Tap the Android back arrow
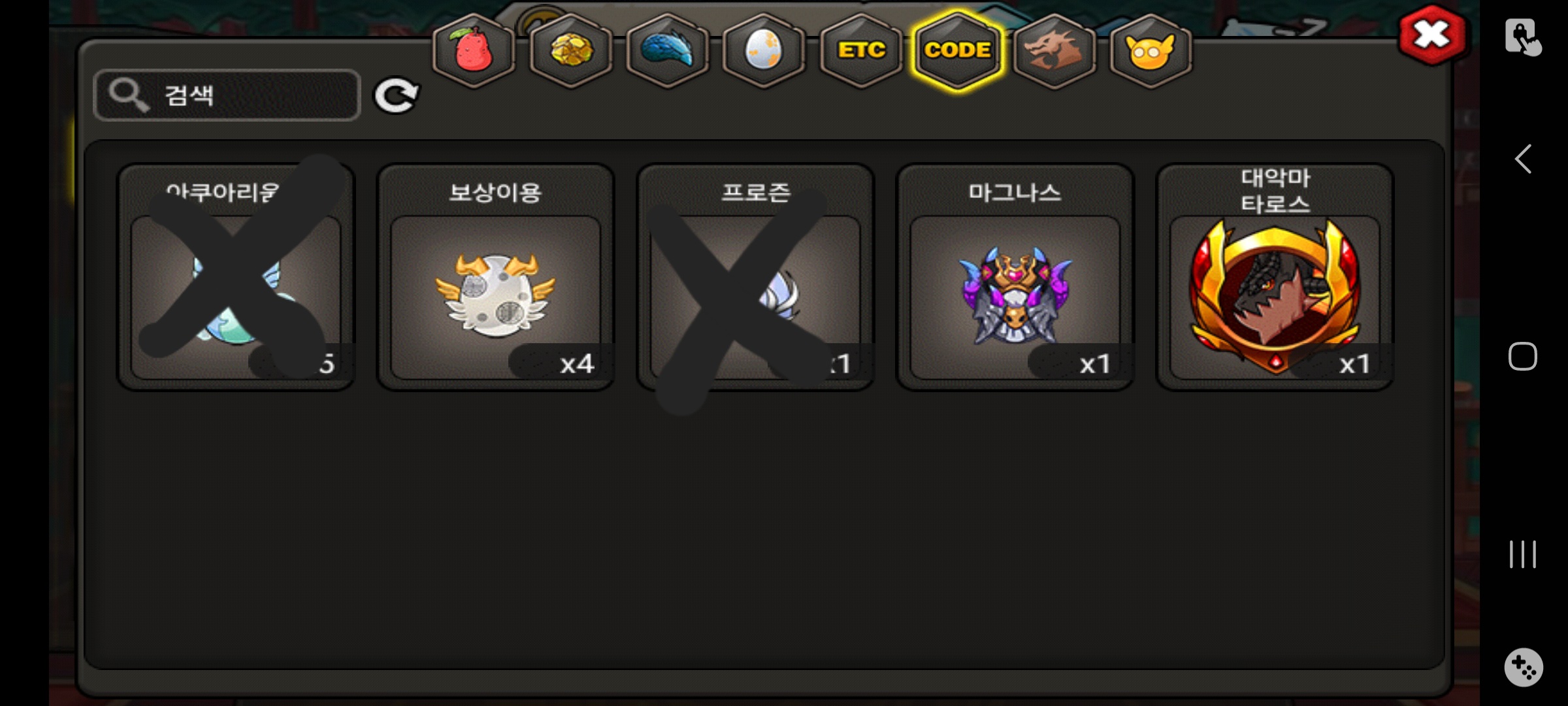The width and height of the screenshot is (1568, 706). tap(1523, 159)
